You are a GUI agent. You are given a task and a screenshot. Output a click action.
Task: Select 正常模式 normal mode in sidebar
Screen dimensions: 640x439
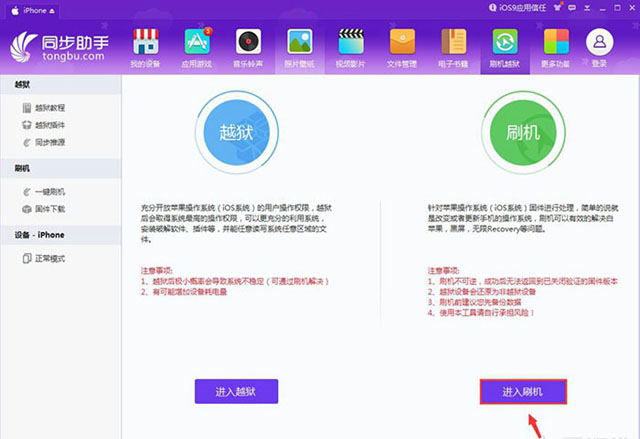44,258
